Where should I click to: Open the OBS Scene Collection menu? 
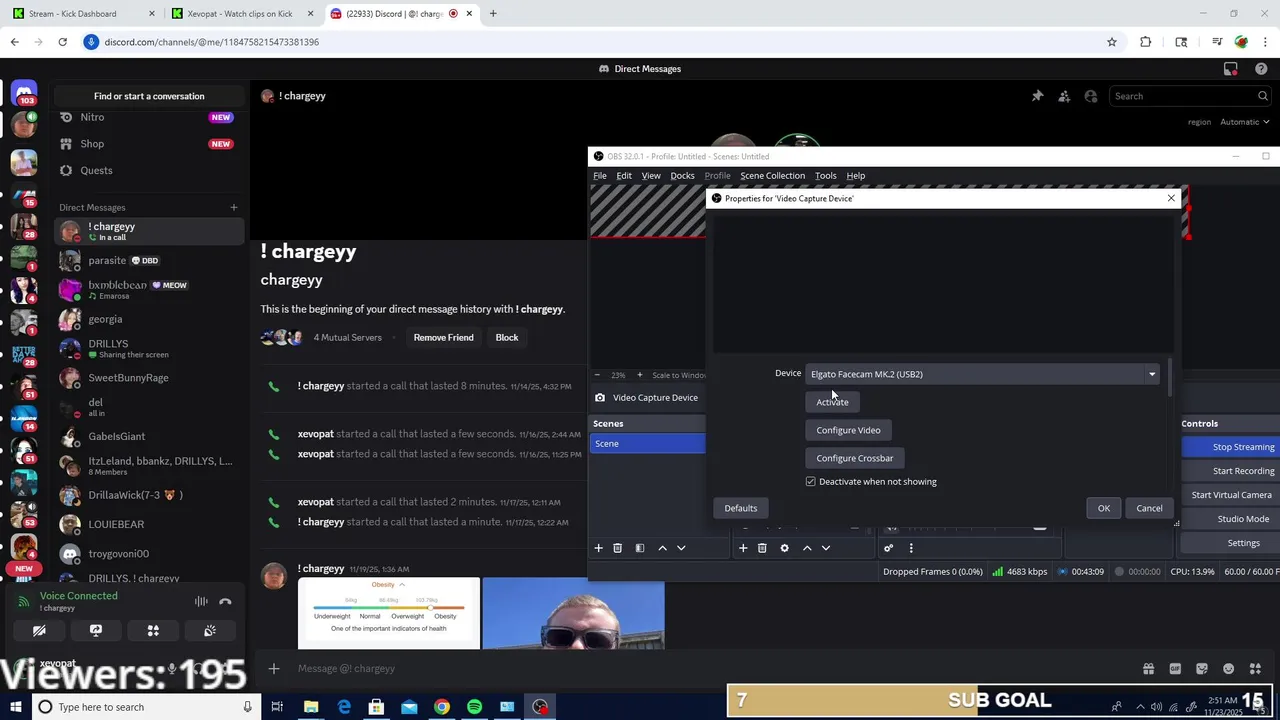click(772, 176)
